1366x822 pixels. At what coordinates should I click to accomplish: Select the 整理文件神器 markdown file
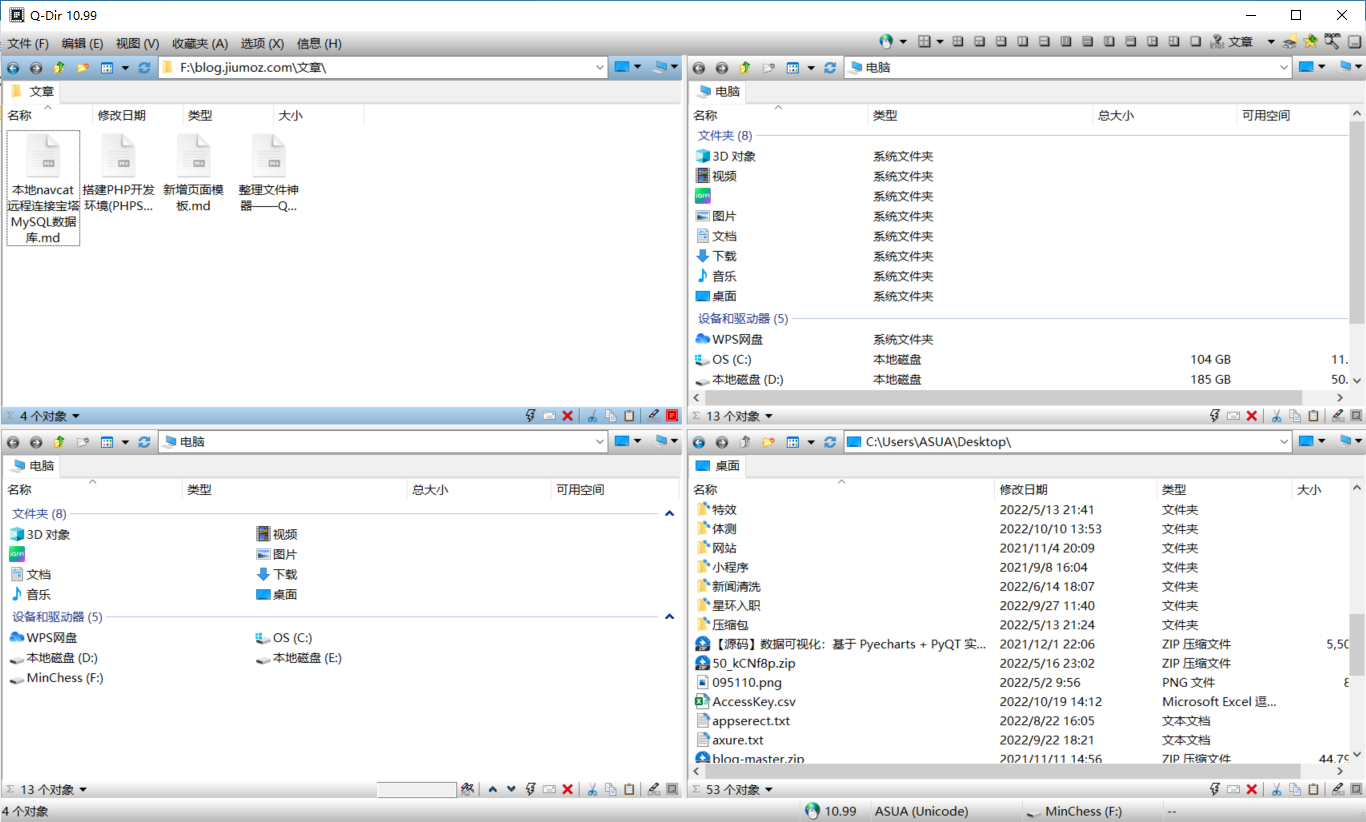click(x=268, y=173)
